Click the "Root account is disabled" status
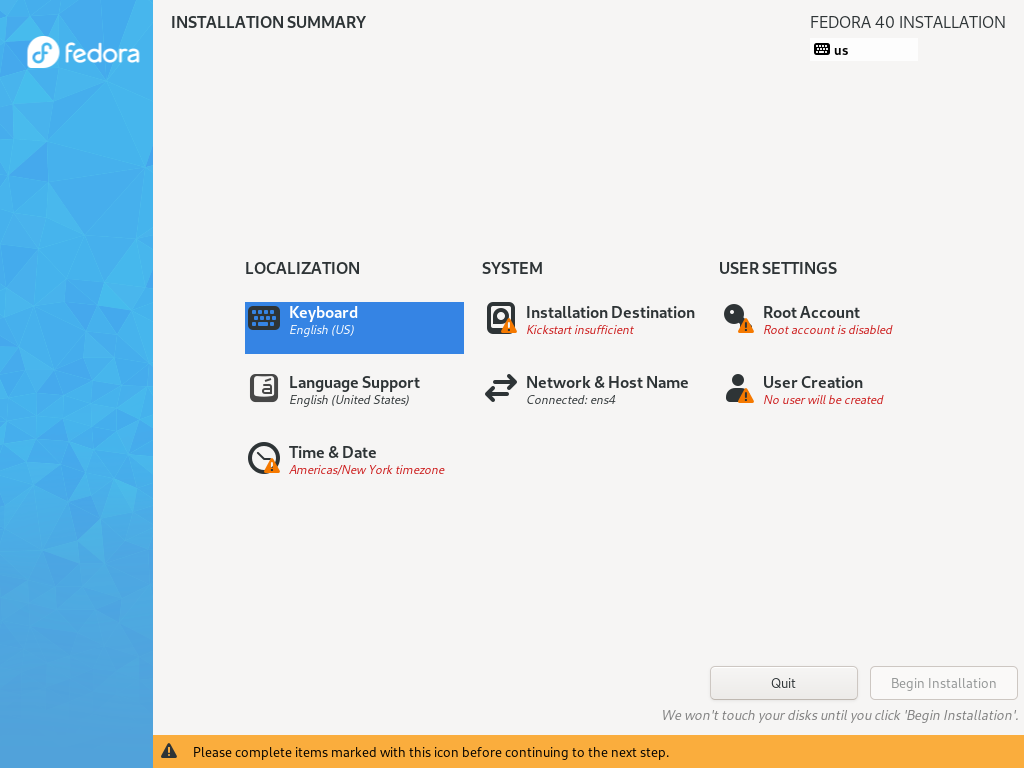Viewport: 1024px width, 768px height. coord(828,330)
